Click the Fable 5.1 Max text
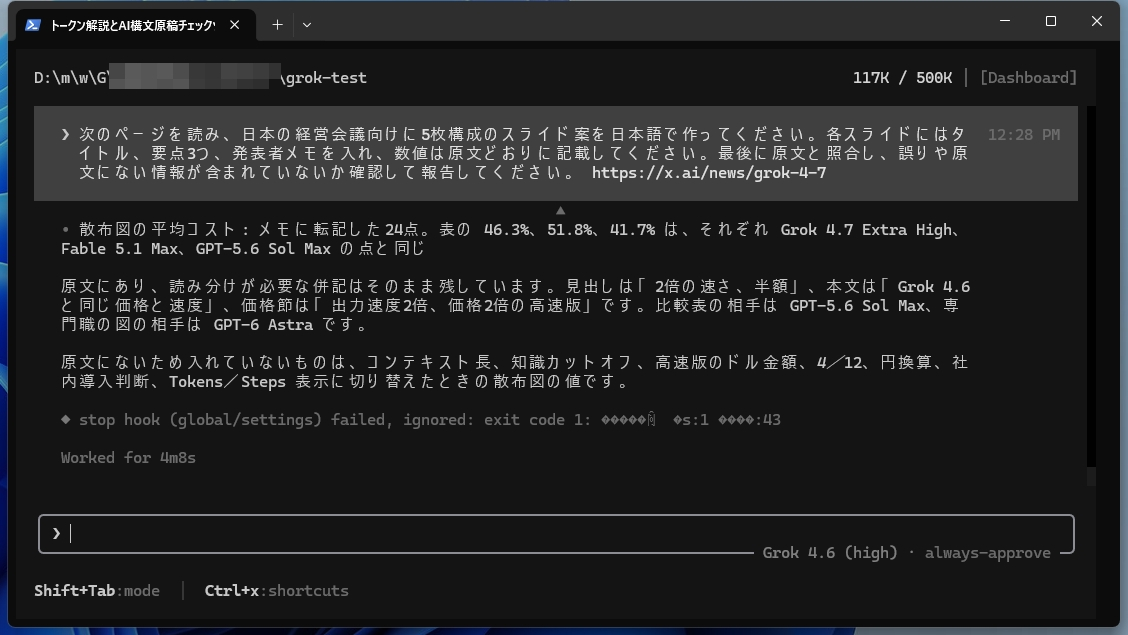The width and height of the screenshot is (1128, 635). [119, 249]
